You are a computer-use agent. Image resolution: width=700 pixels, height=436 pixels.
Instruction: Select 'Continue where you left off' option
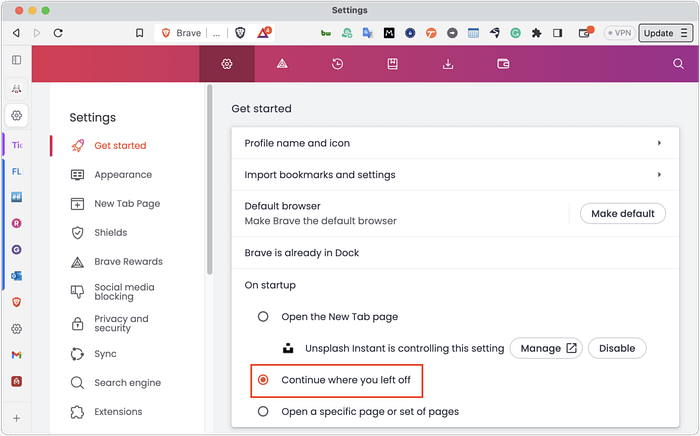pos(263,380)
